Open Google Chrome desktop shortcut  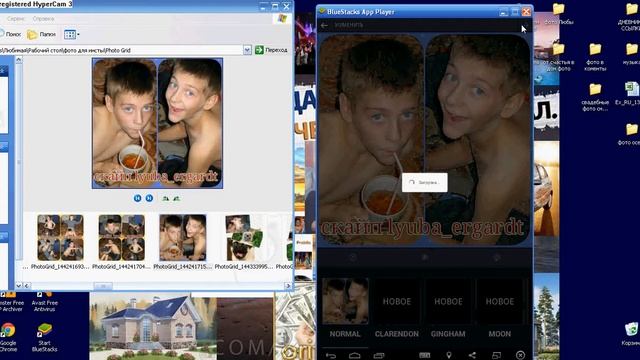[8, 337]
